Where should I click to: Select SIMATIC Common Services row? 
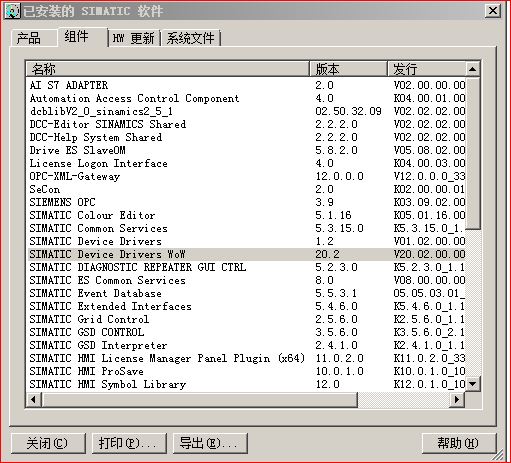click(246, 228)
